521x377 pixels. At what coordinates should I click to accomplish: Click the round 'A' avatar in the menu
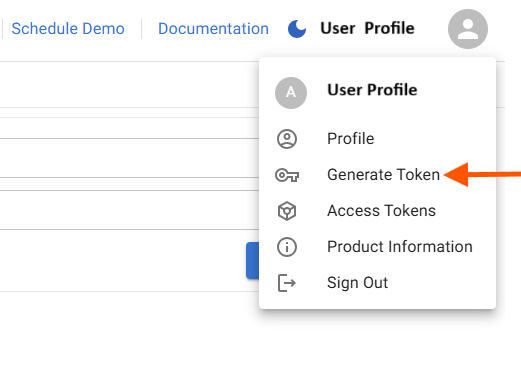tap(291, 93)
